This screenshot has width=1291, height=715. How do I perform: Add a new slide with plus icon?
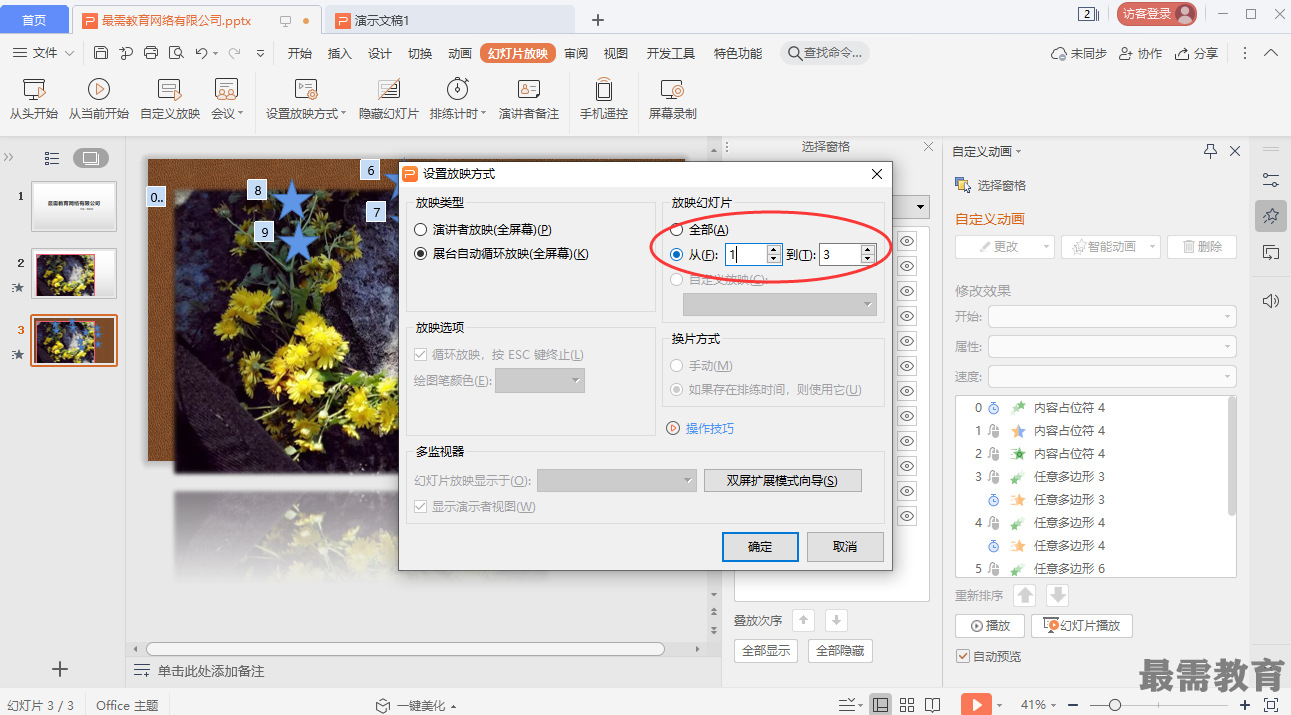point(60,669)
